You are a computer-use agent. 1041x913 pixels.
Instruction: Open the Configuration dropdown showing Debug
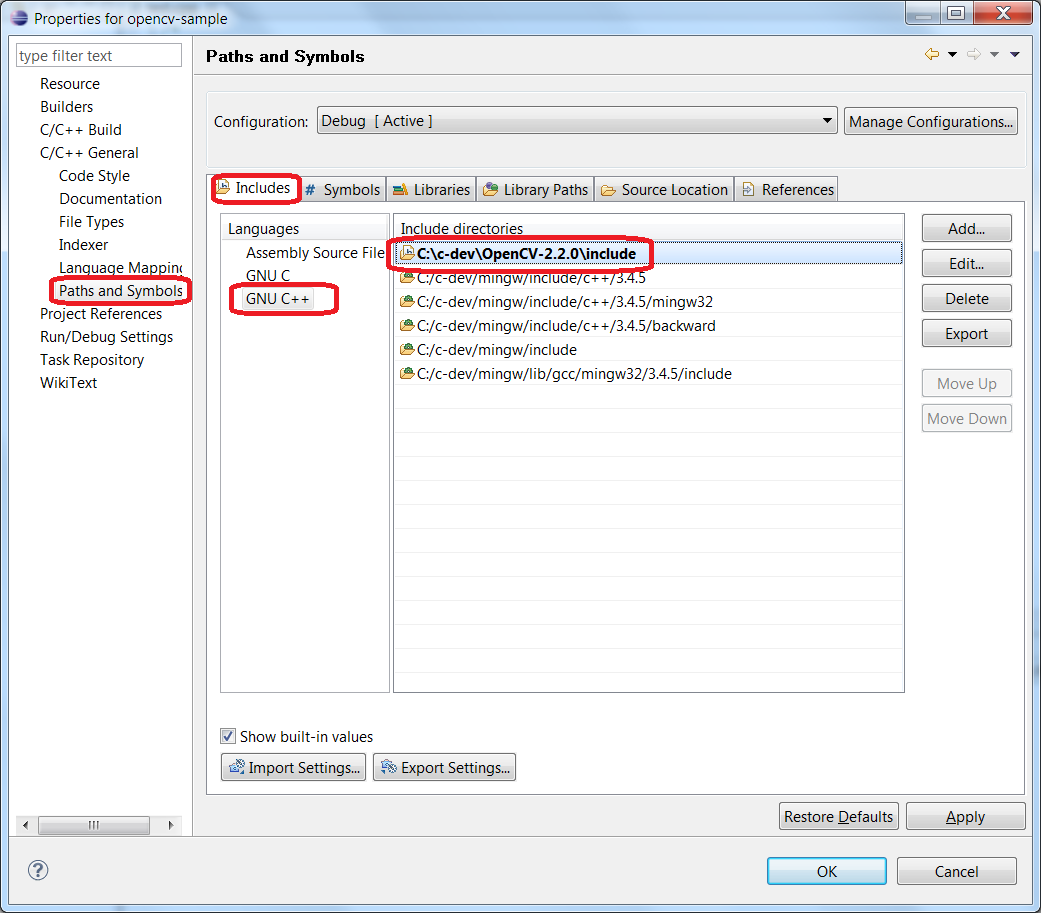tap(828, 120)
